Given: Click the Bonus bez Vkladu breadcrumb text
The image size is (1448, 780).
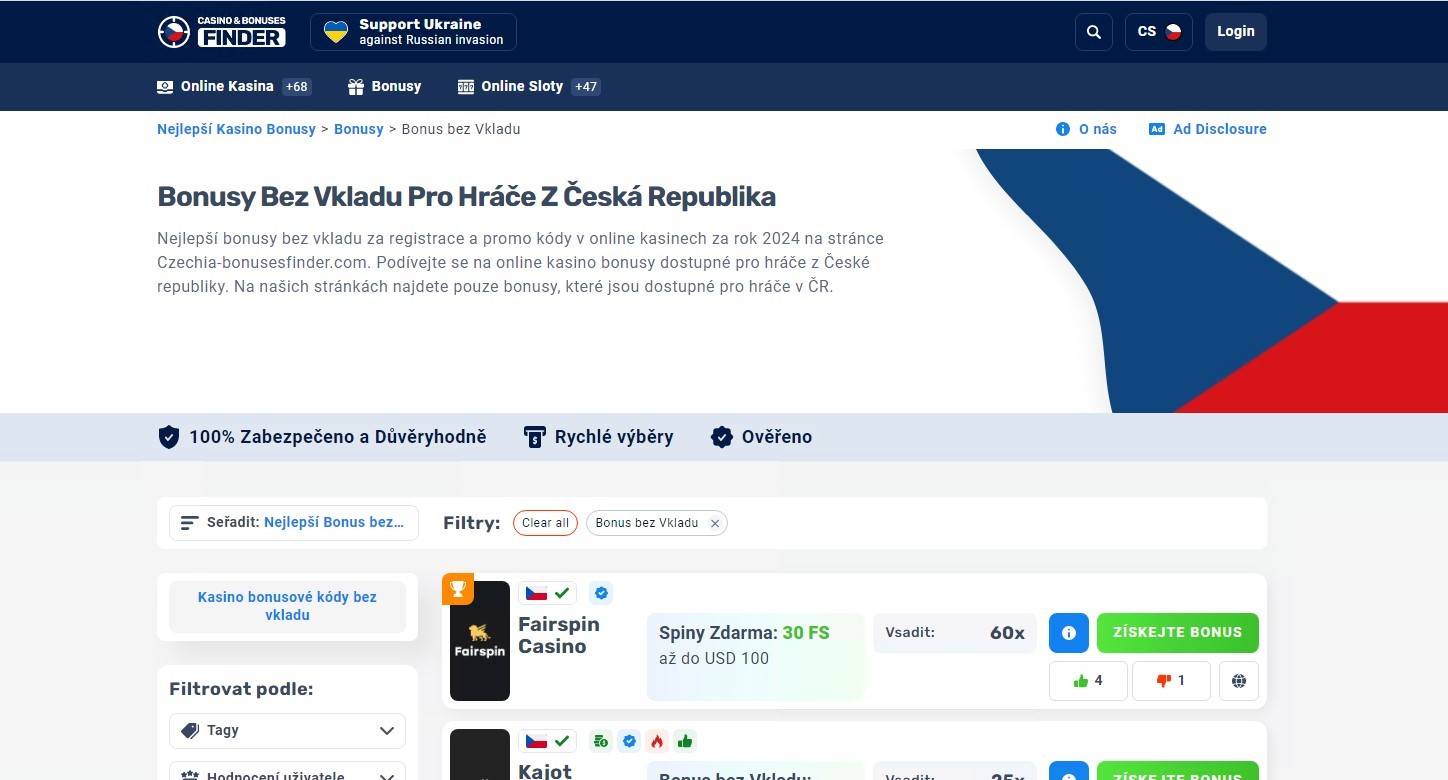Looking at the screenshot, I should coord(461,129).
